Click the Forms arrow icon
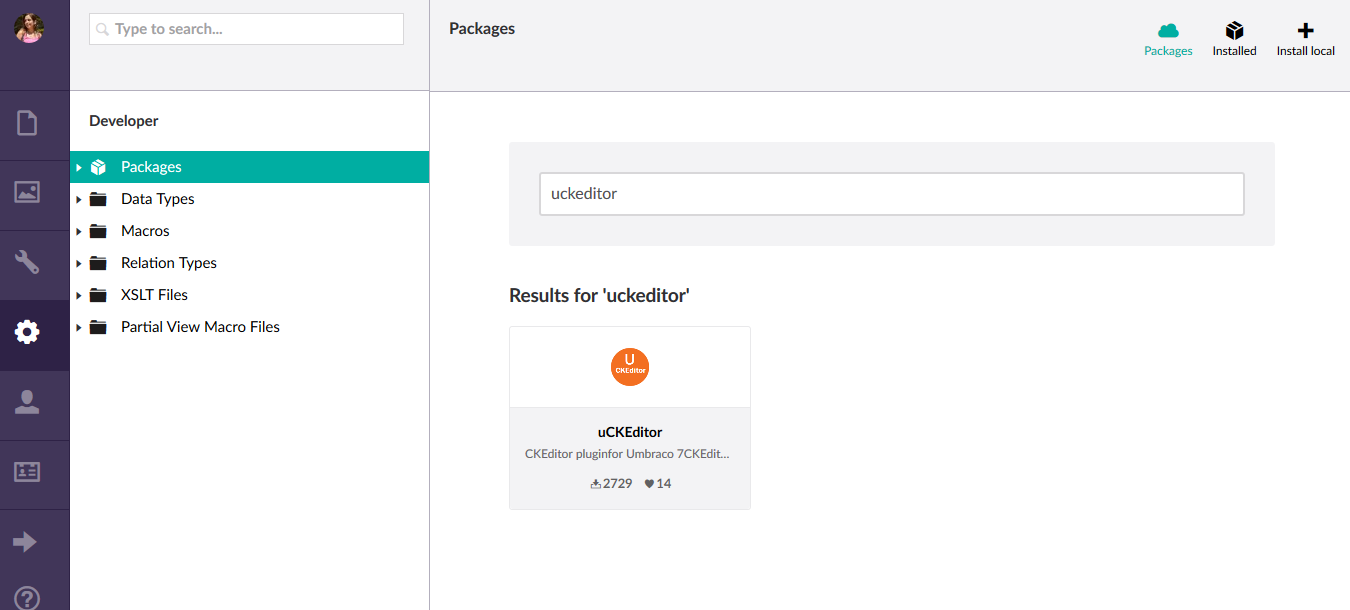1350x610 pixels. point(25,541)
